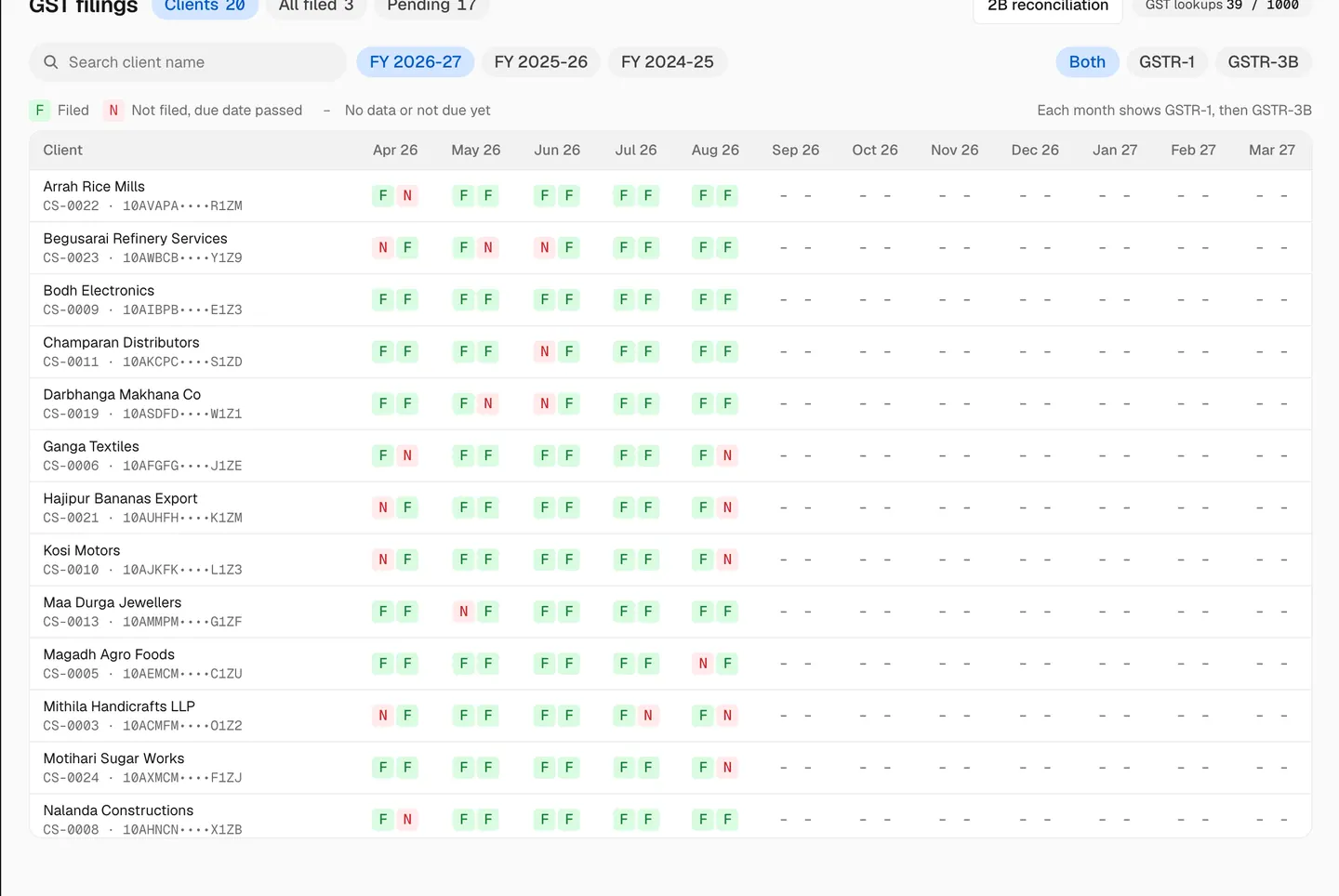
Task: Click Arrah Rice Mills Apr 26 not-filed badge
Action: tap(407, 196)
